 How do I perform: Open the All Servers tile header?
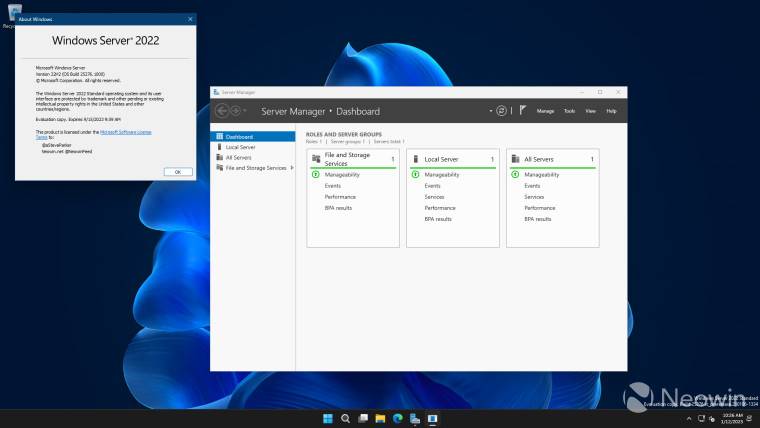coord(553,159)
